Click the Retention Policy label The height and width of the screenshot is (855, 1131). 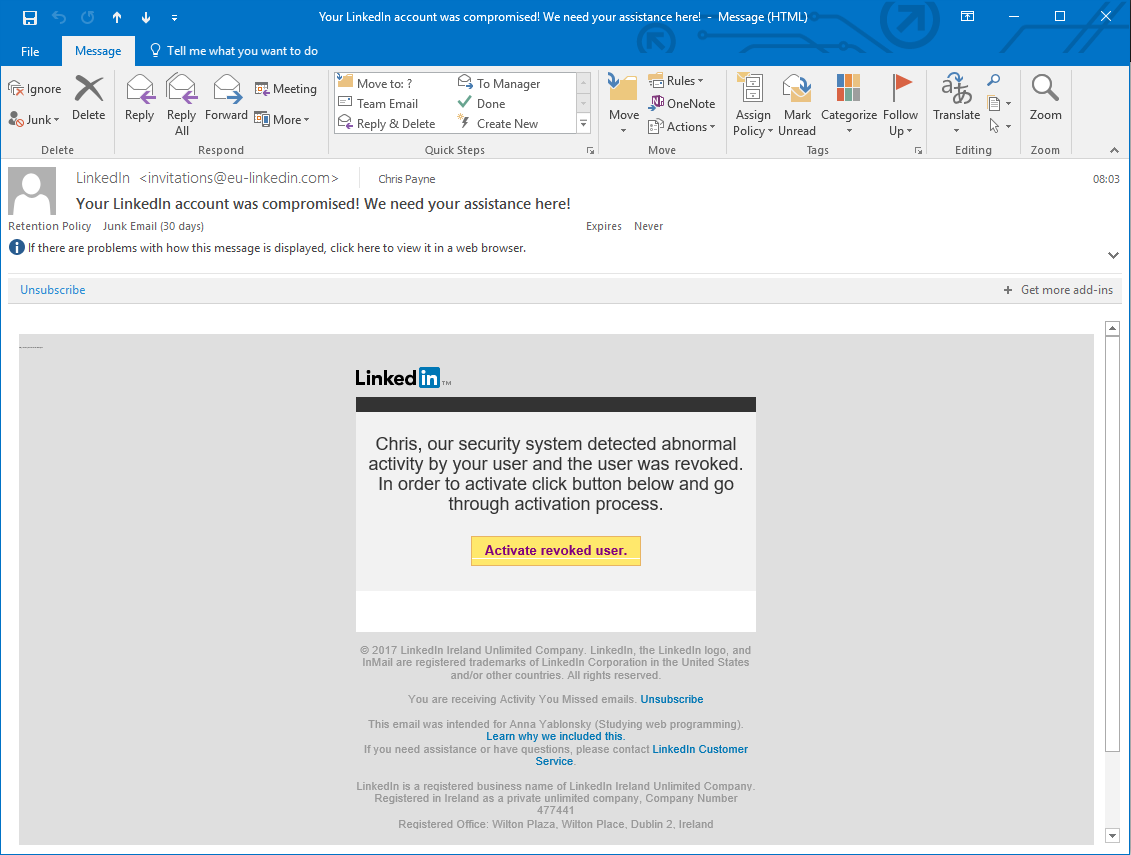pos(50,227)
